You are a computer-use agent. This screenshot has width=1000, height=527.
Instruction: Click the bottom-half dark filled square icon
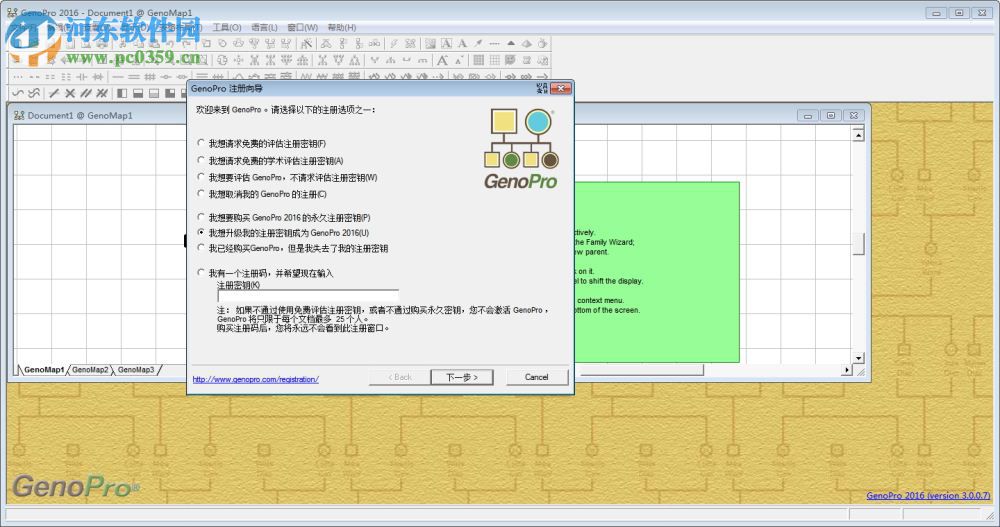[138, 93]
